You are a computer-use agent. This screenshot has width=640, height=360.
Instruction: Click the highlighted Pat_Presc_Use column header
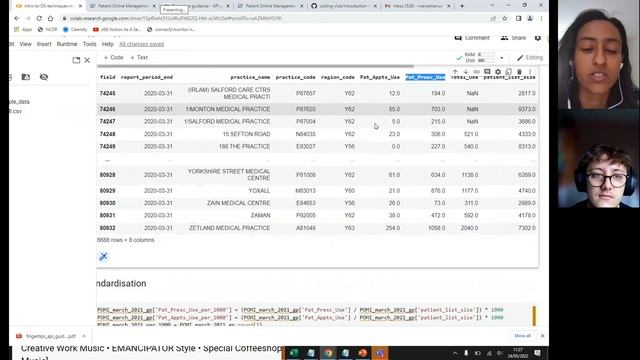click(425, 77)
